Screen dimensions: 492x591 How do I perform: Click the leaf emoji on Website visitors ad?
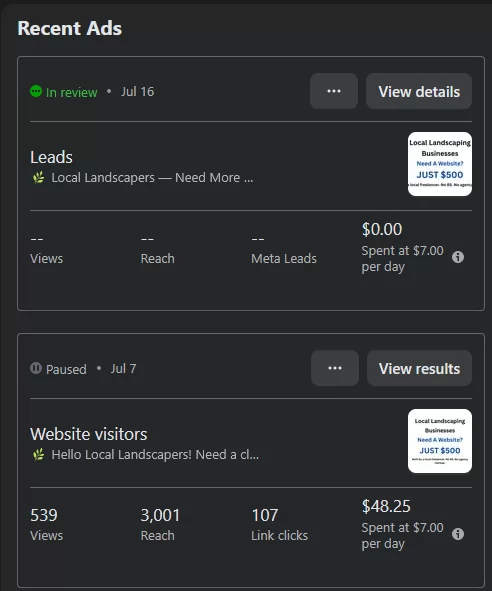(x=38, y=455)
